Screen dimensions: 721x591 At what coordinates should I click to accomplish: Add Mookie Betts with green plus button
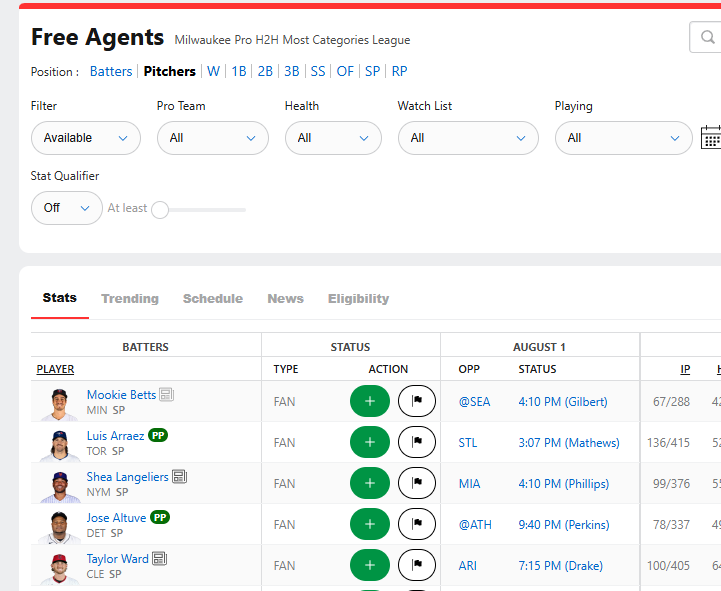click(370, 401)
